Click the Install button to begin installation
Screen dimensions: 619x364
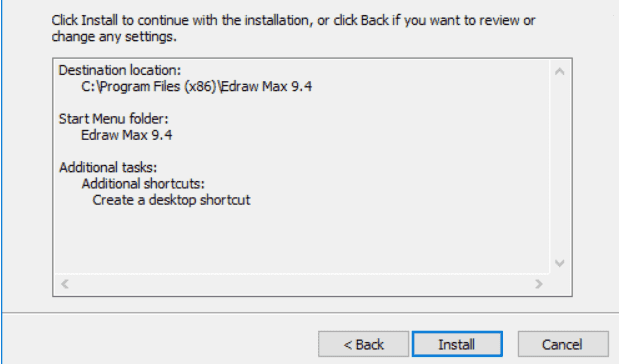457,344
